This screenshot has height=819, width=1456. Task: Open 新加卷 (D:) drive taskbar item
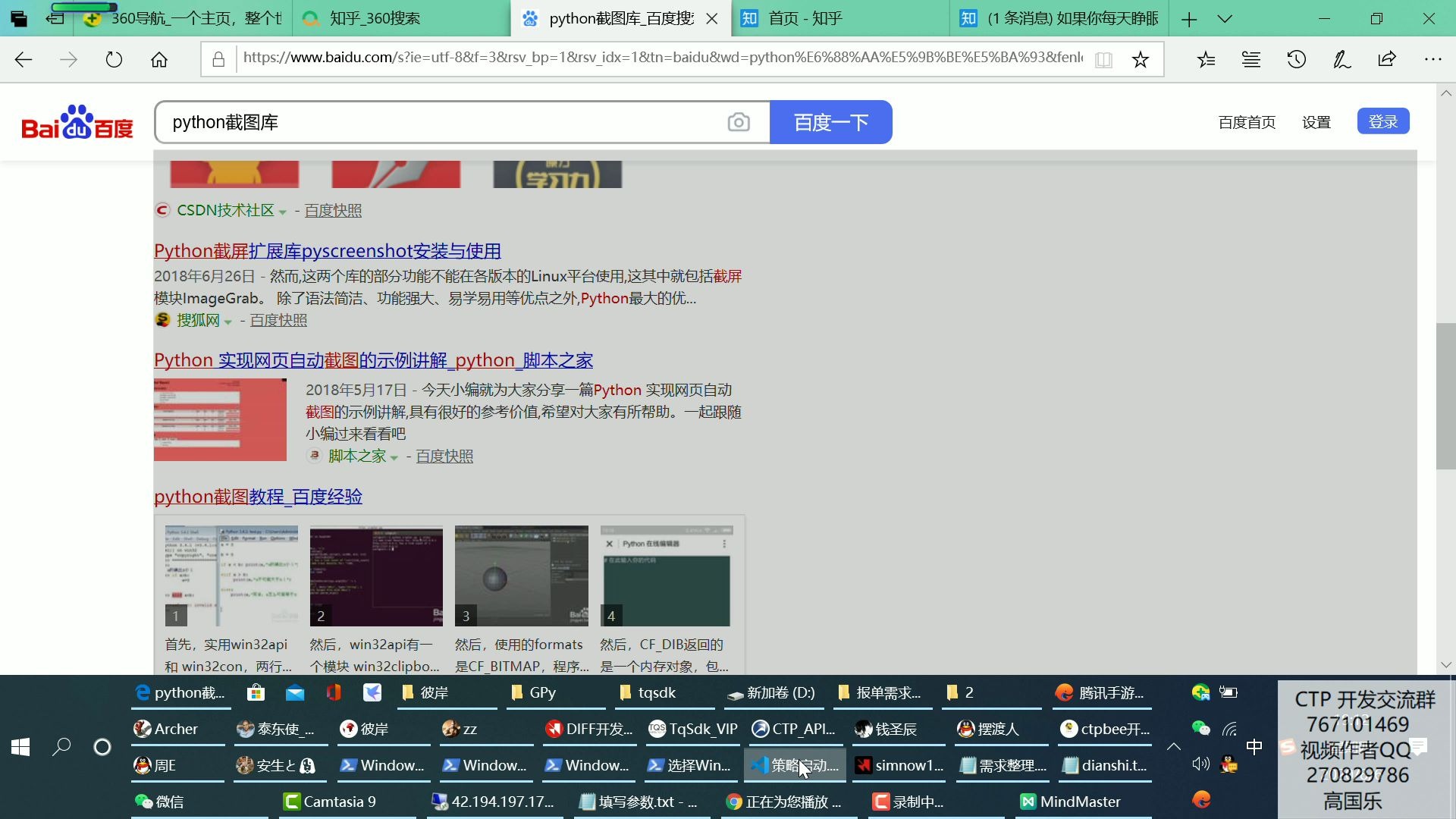(775, 692)
